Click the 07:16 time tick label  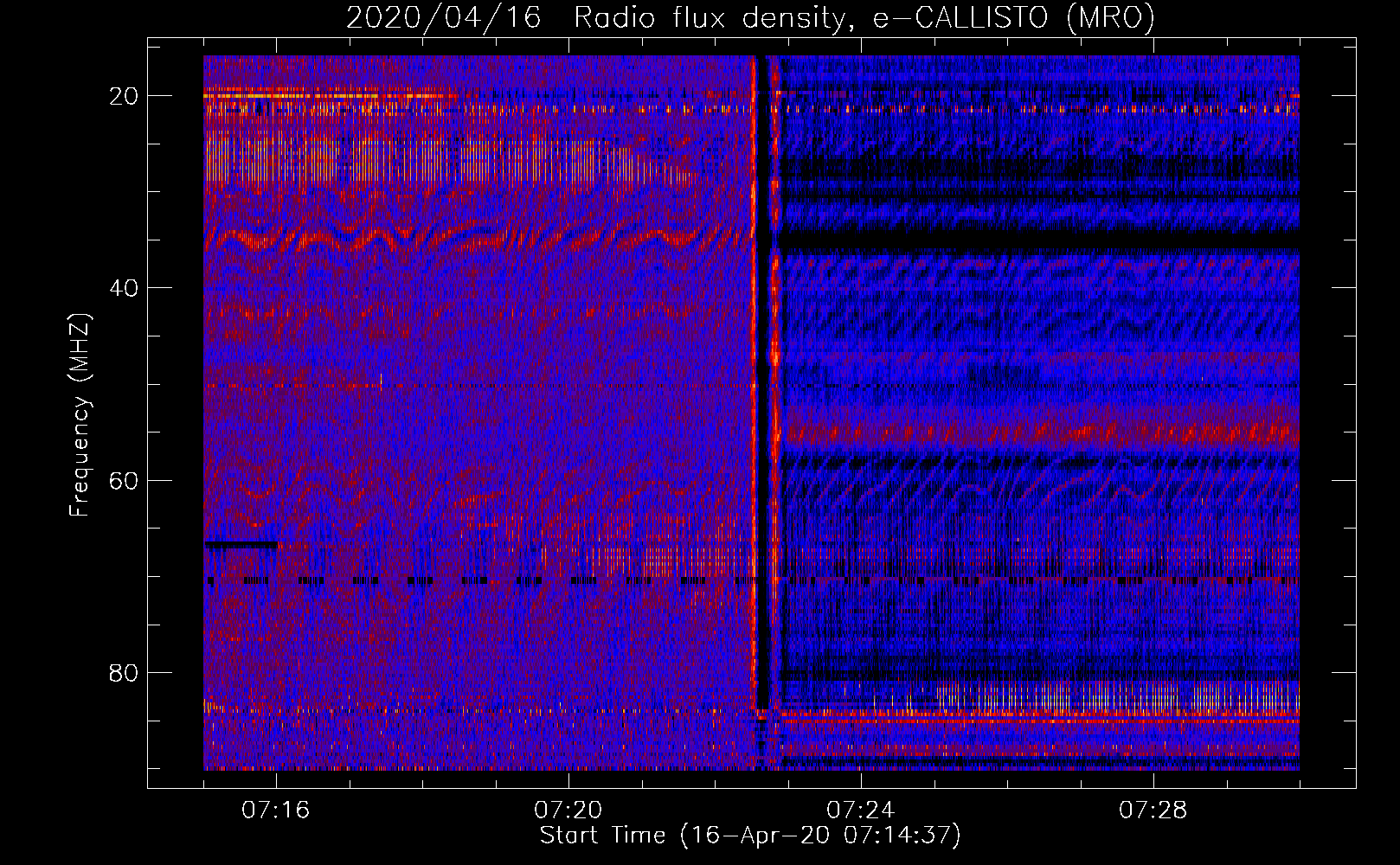(276, 811)
